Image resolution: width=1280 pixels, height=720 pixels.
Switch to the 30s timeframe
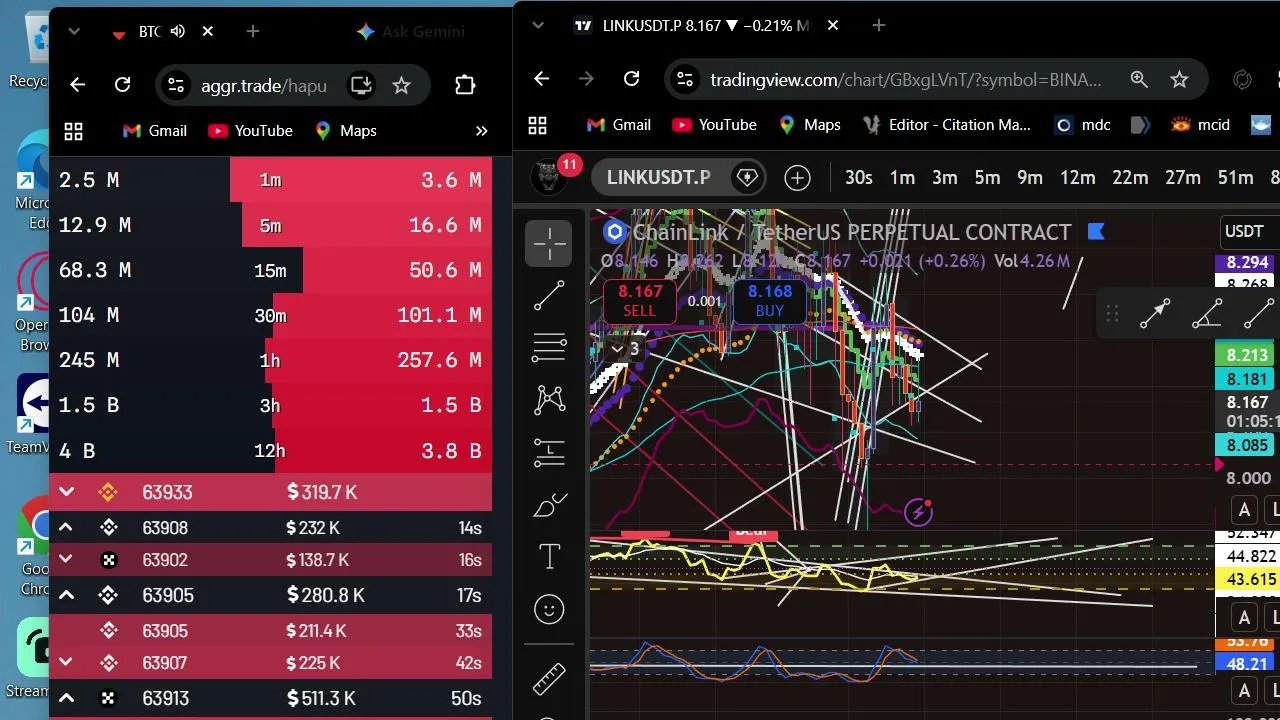858,178
